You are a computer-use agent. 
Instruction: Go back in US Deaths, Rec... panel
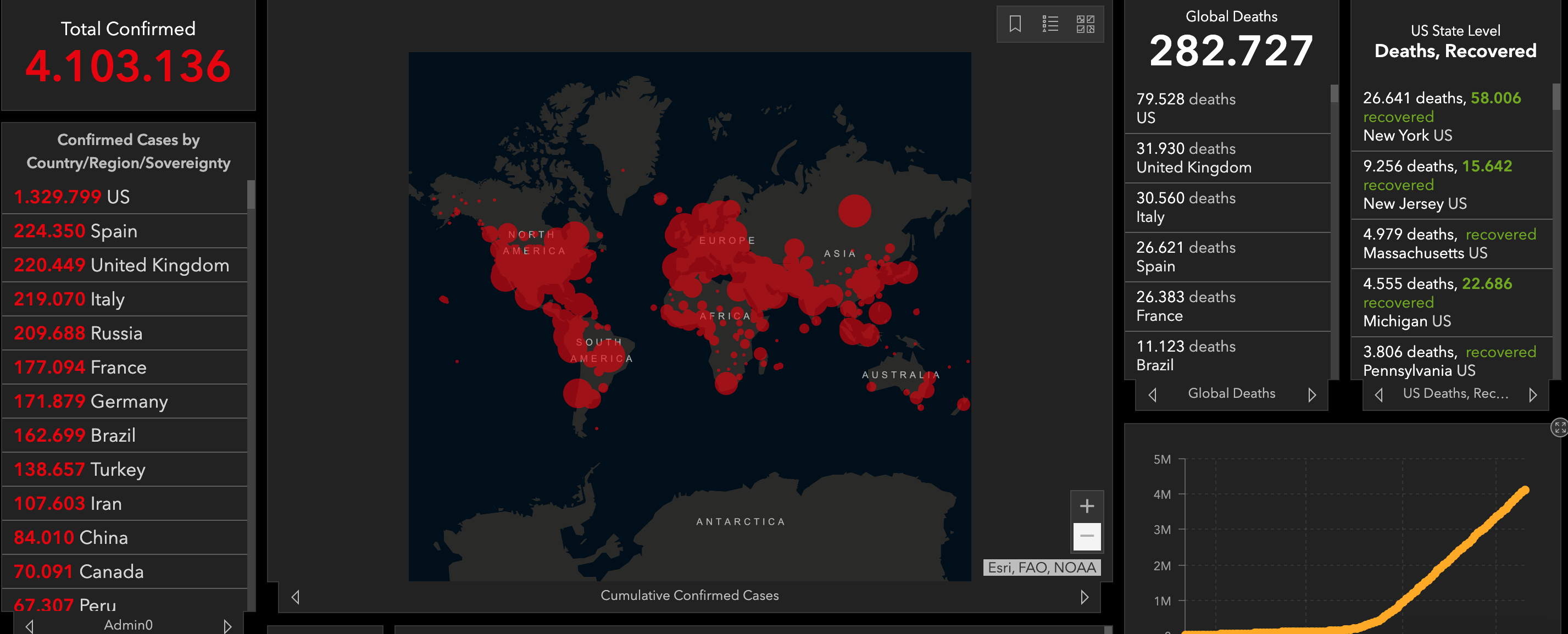click(x=1378, y=395)
